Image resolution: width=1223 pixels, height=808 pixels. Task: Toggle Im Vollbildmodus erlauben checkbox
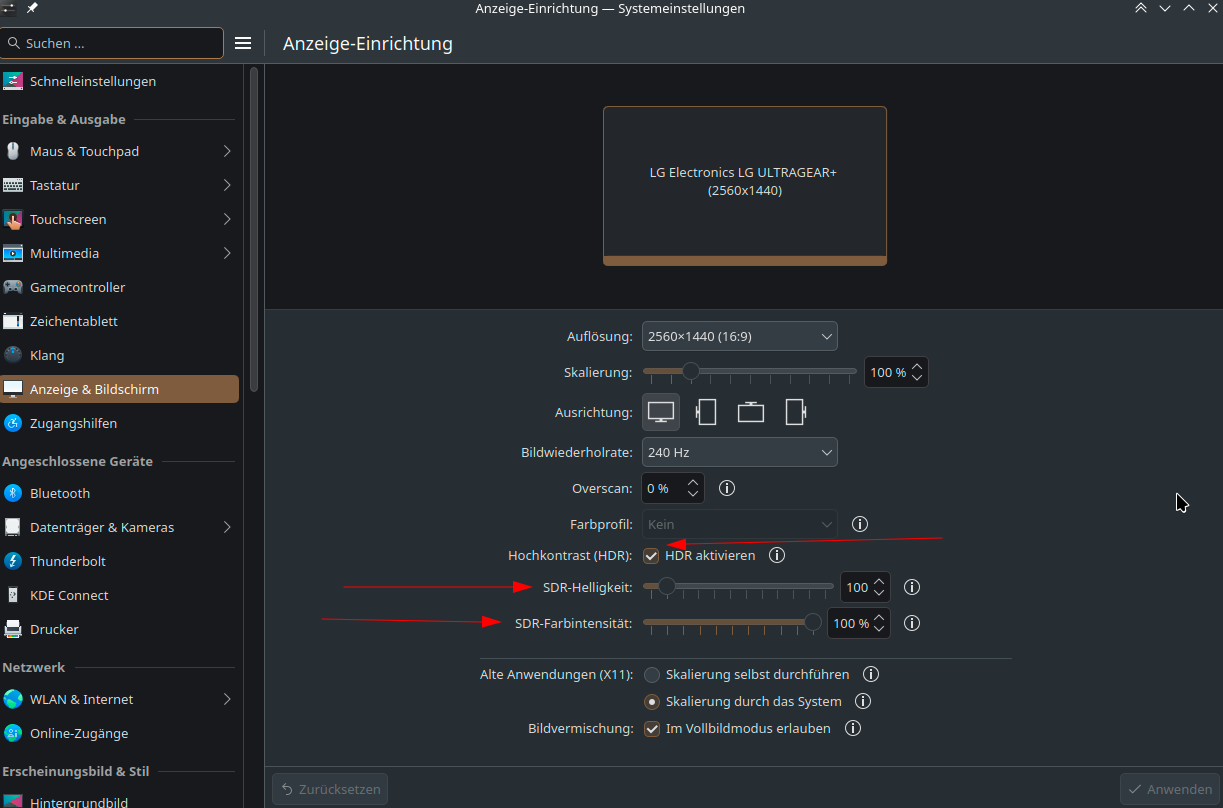point(652,729)
